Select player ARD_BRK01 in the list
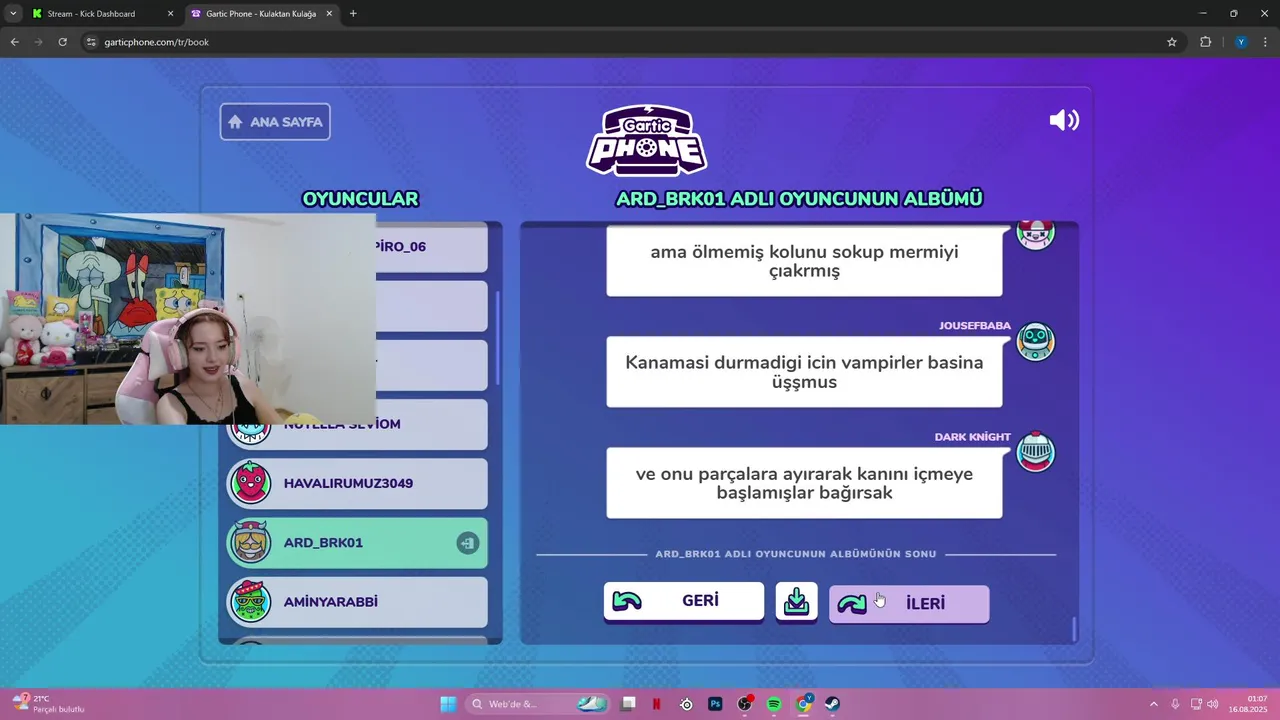This screenshot has width=1280, height=720. pos(357,543)
